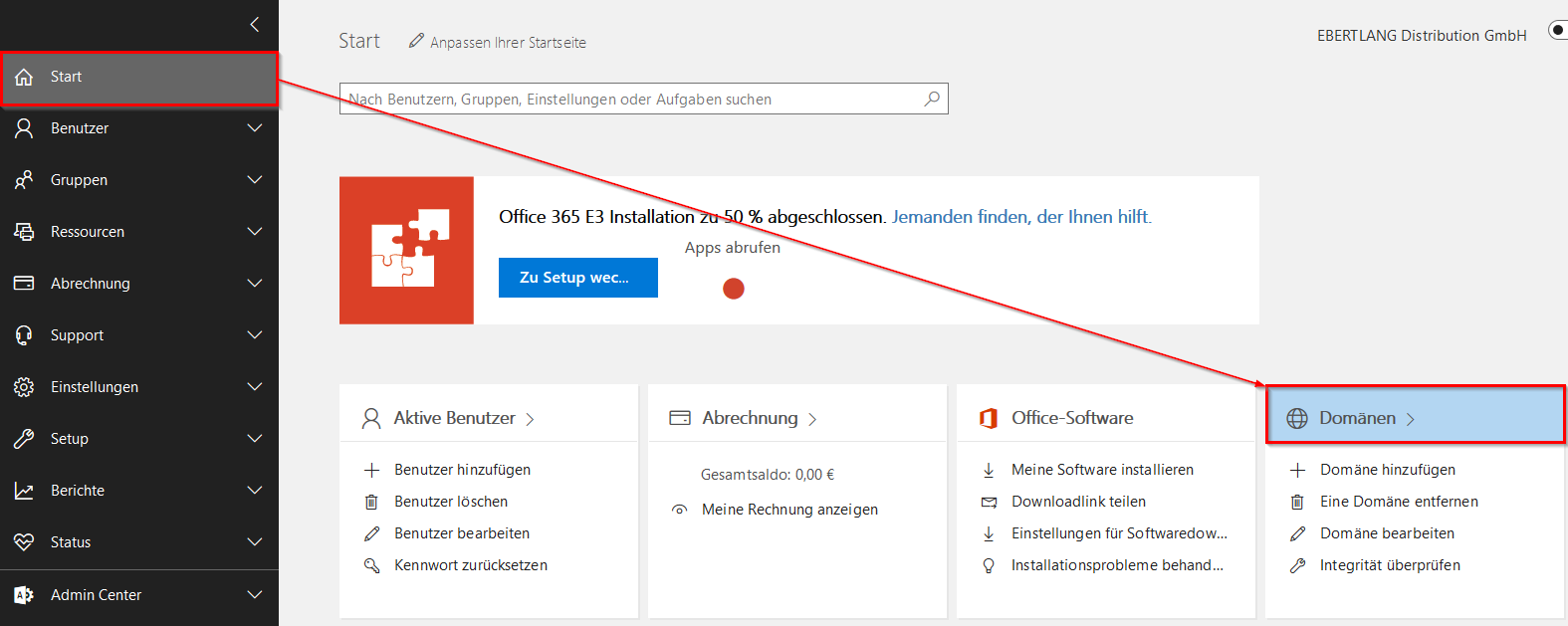Click the search field for users and groups
This screenshot has height=626, width=1568.
click(627, 100)
